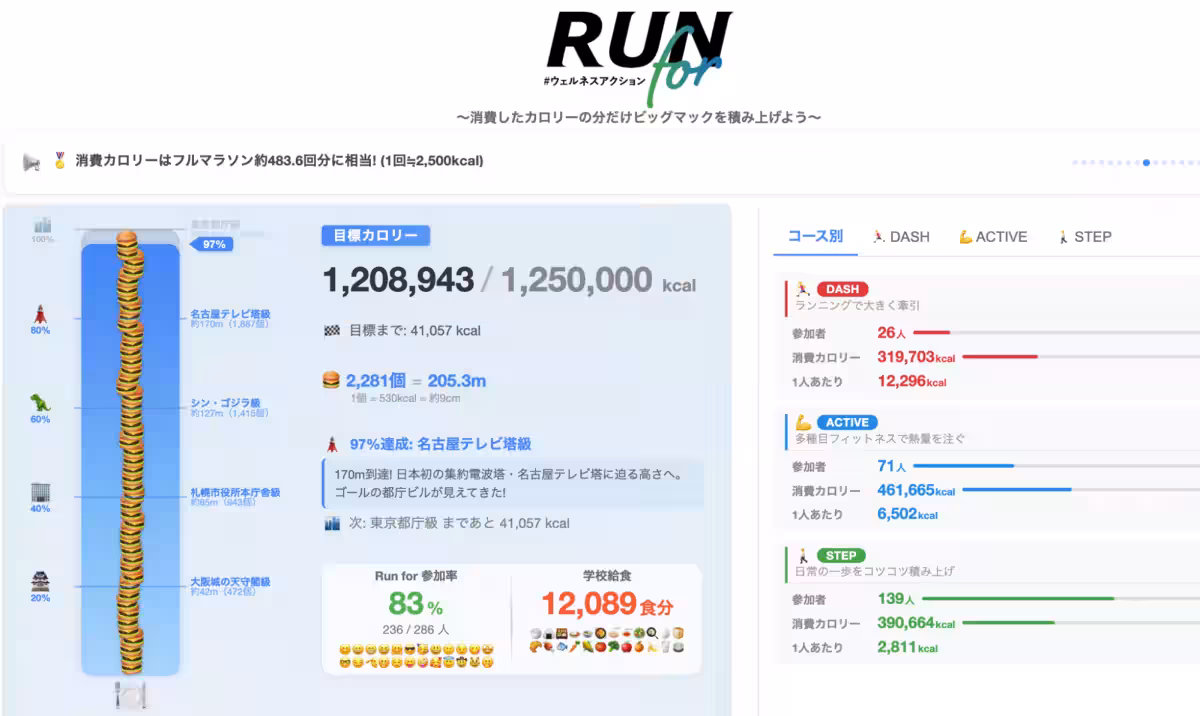Click the 170m到達 description box
This screenshot has width=1200, height=716.
pyautogui.click(x=512, y=483)
